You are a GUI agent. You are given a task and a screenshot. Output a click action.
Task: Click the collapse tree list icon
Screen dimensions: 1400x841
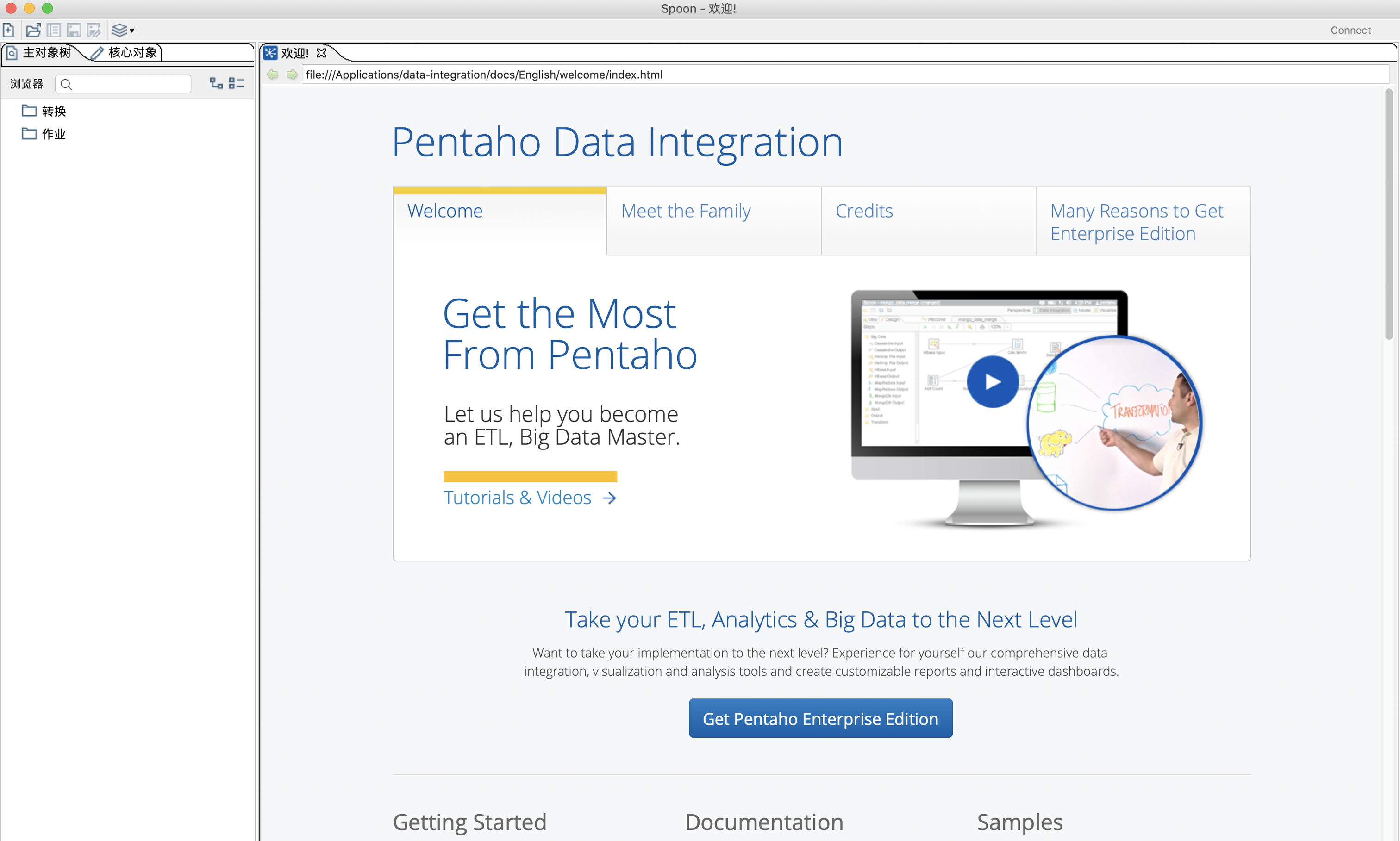[237, 83]
